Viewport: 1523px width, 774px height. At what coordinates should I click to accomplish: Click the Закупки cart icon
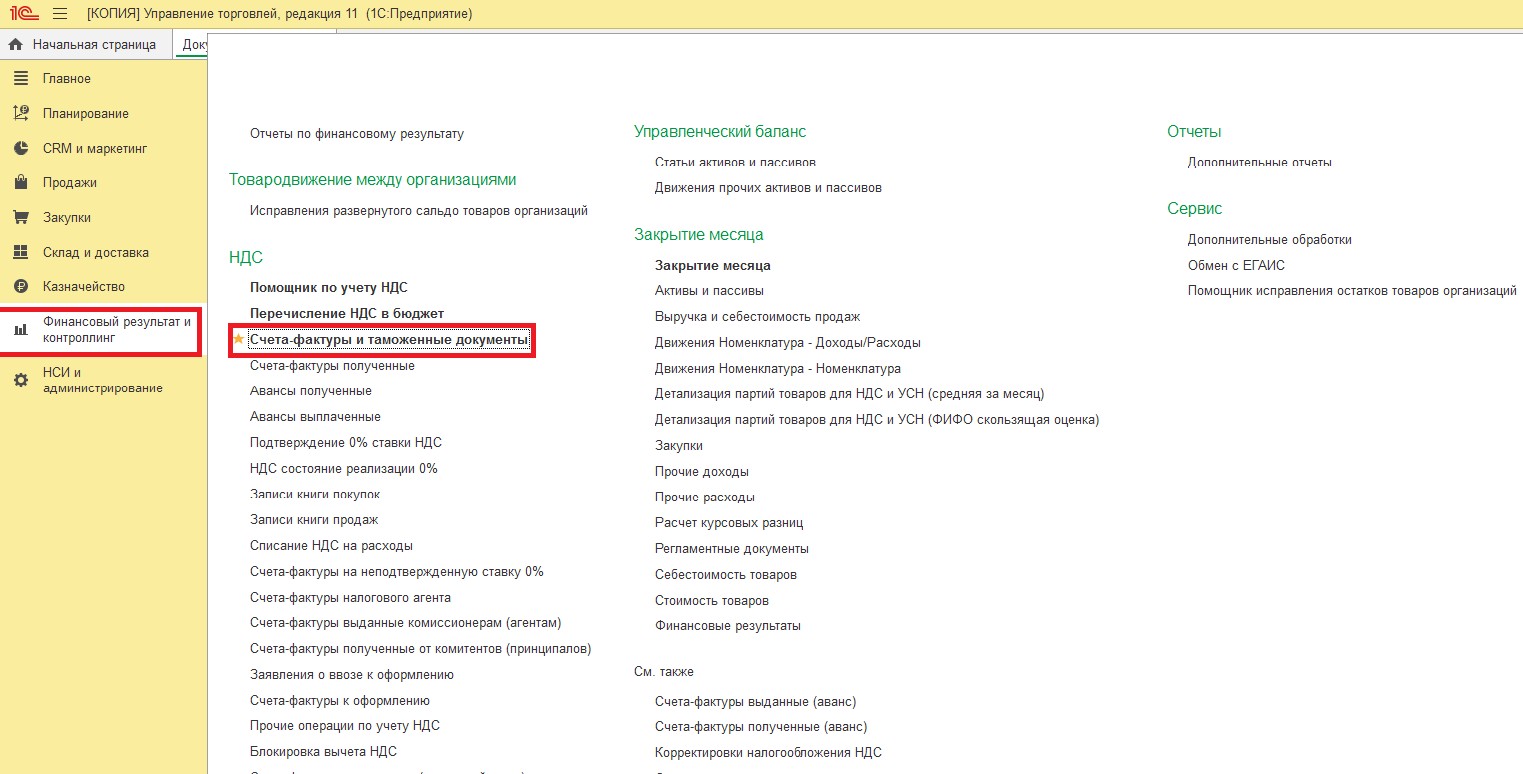click(x=21, y=217)
